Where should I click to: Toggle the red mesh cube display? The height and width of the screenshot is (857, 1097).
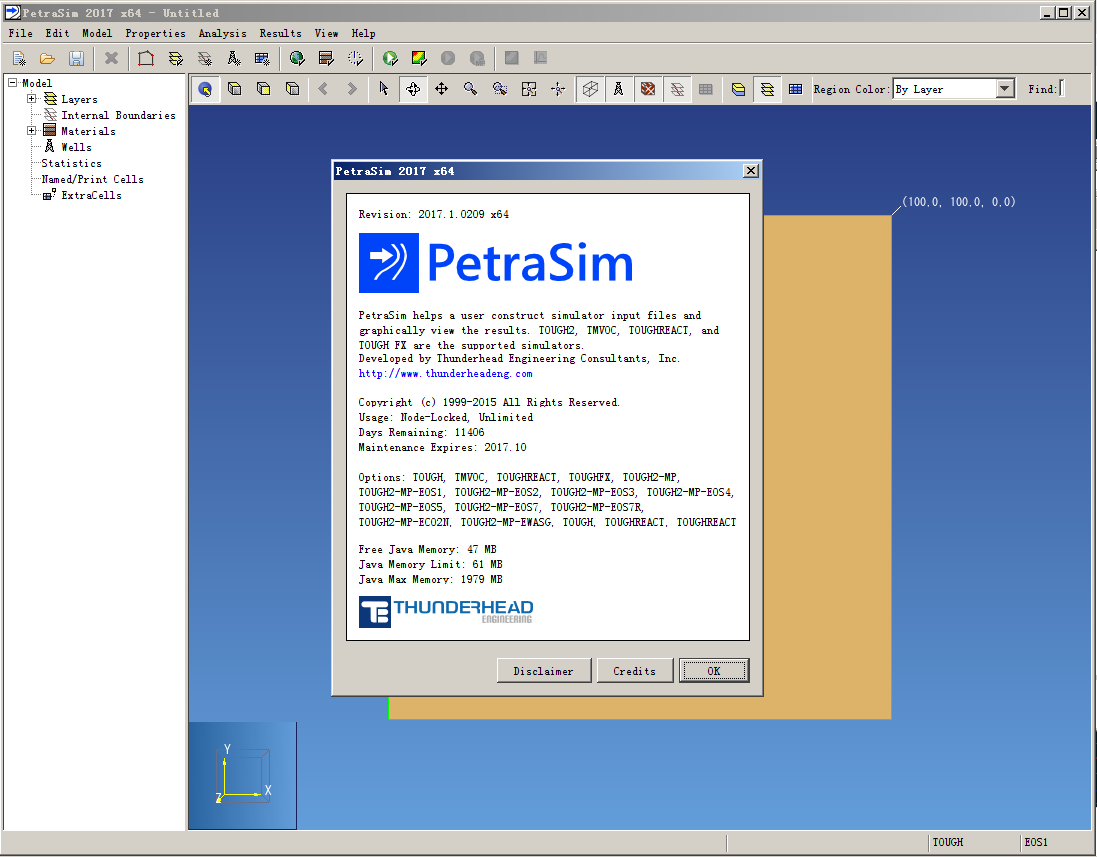pos(648,89)
